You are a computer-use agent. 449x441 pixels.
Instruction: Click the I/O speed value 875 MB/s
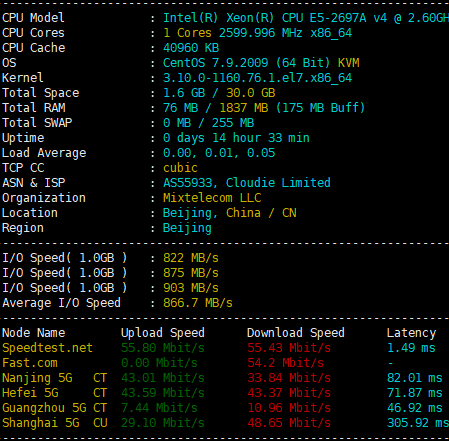tap(191, 273)
